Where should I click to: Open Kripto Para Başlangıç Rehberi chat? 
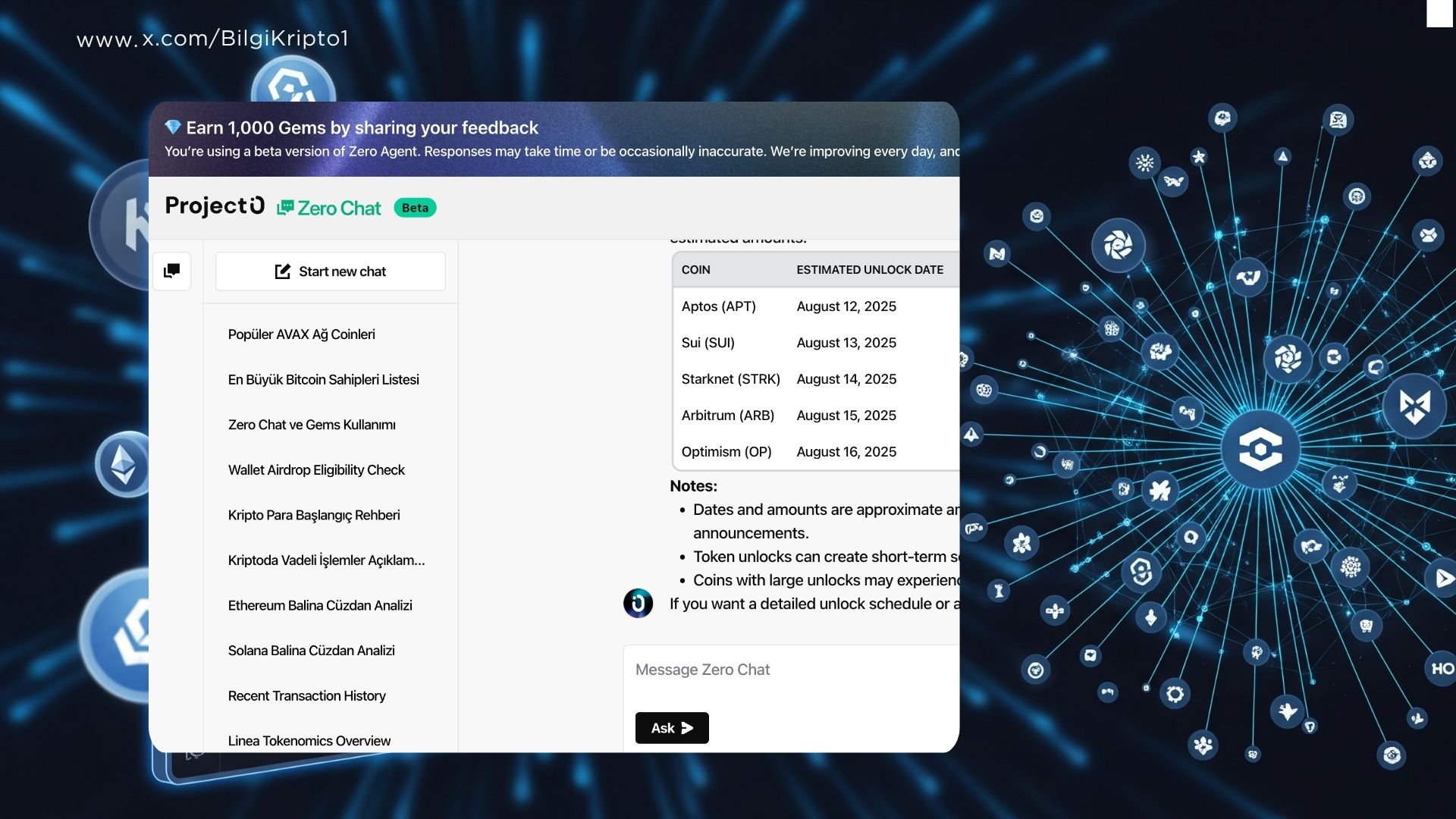click(x=314, y=515)
